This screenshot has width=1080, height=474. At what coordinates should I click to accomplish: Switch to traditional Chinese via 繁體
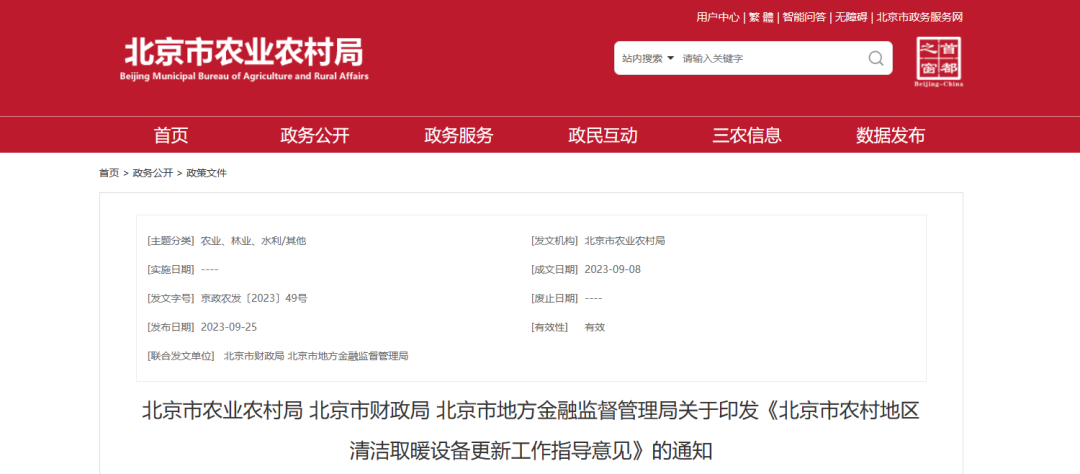click(762, 17)
